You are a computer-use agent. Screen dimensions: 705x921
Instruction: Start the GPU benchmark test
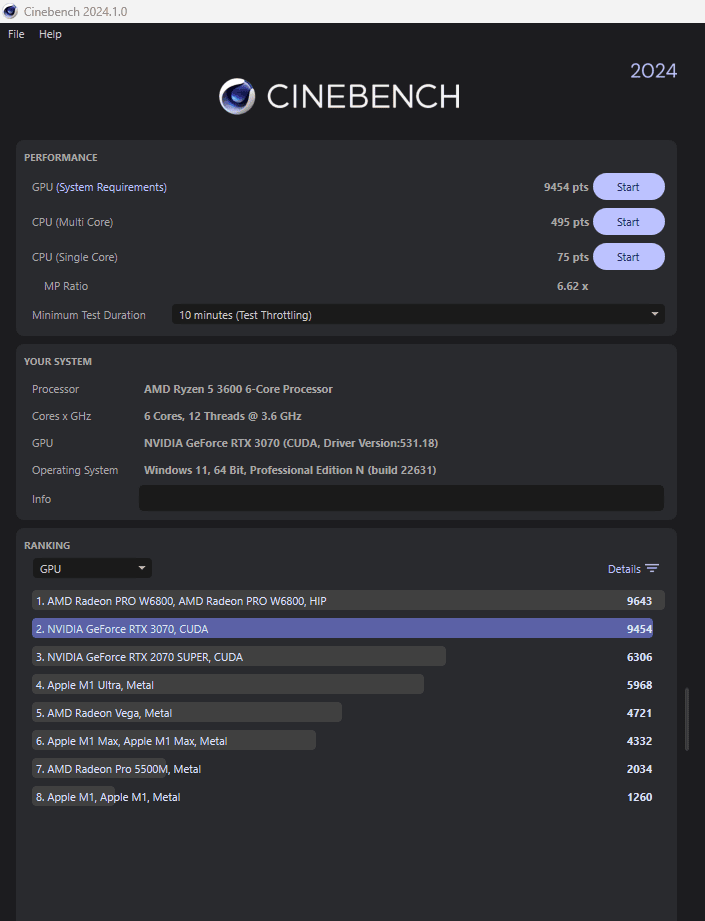[x=629, y=187]
